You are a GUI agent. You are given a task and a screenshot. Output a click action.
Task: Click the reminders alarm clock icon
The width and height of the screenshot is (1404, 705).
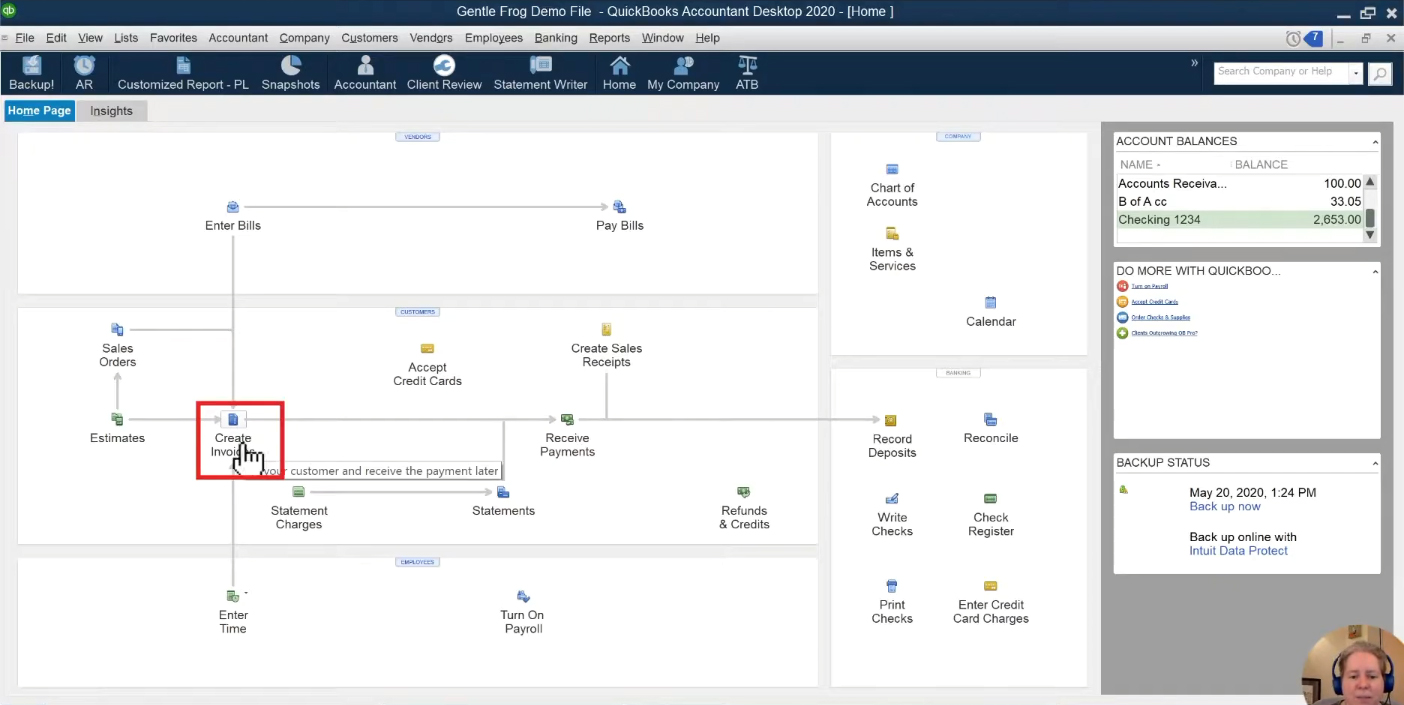tap(1293, 38)
